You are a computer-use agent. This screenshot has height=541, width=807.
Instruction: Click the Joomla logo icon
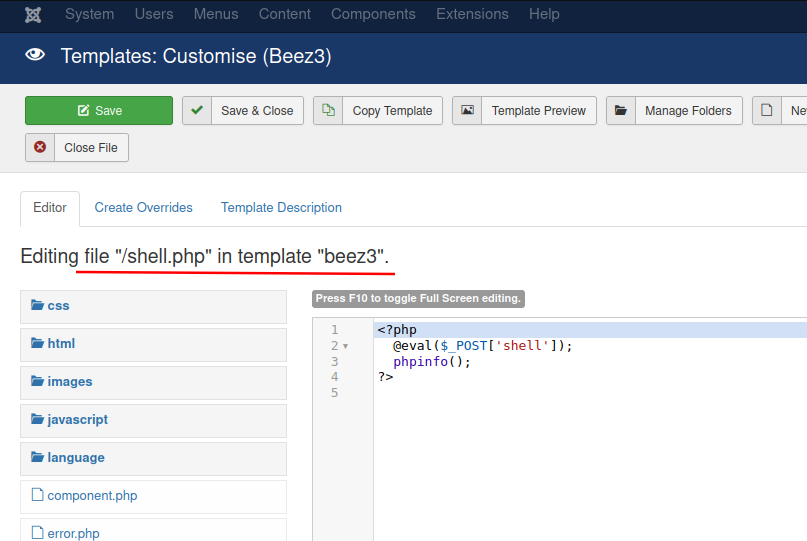click(x=33, y=14)
